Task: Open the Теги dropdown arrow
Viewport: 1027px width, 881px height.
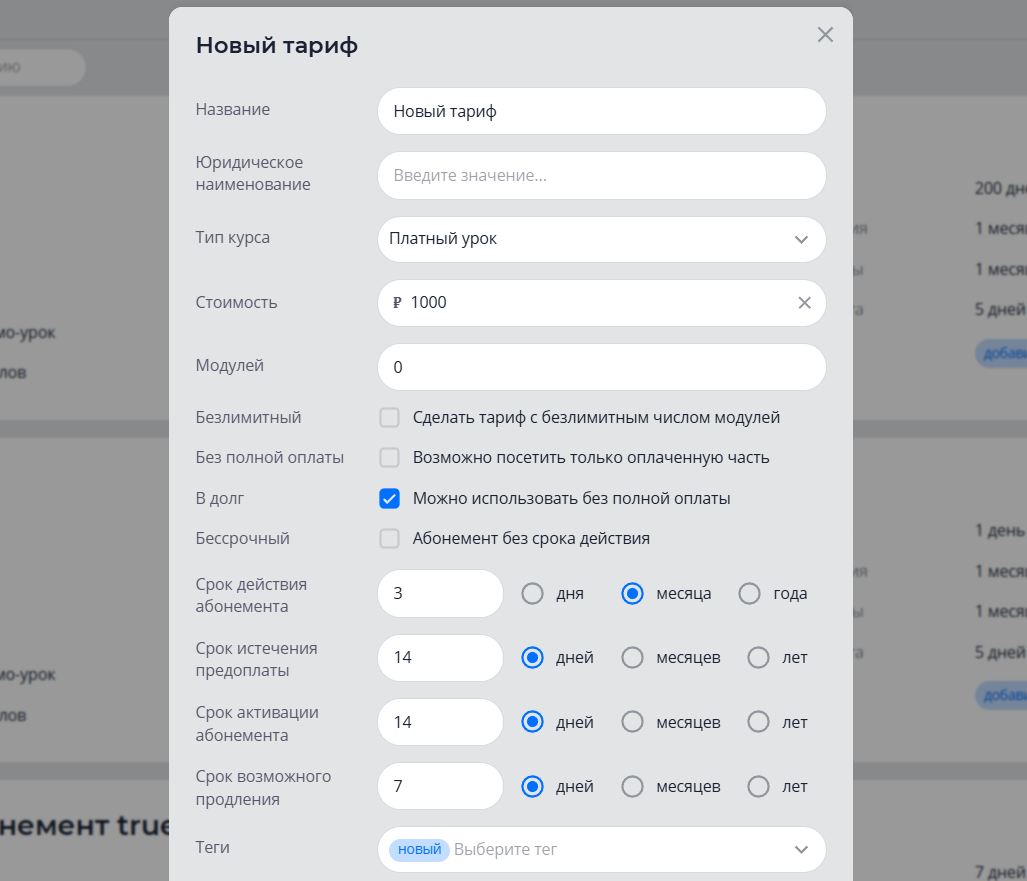Action: pyautogui.click(x=800, y=849)
